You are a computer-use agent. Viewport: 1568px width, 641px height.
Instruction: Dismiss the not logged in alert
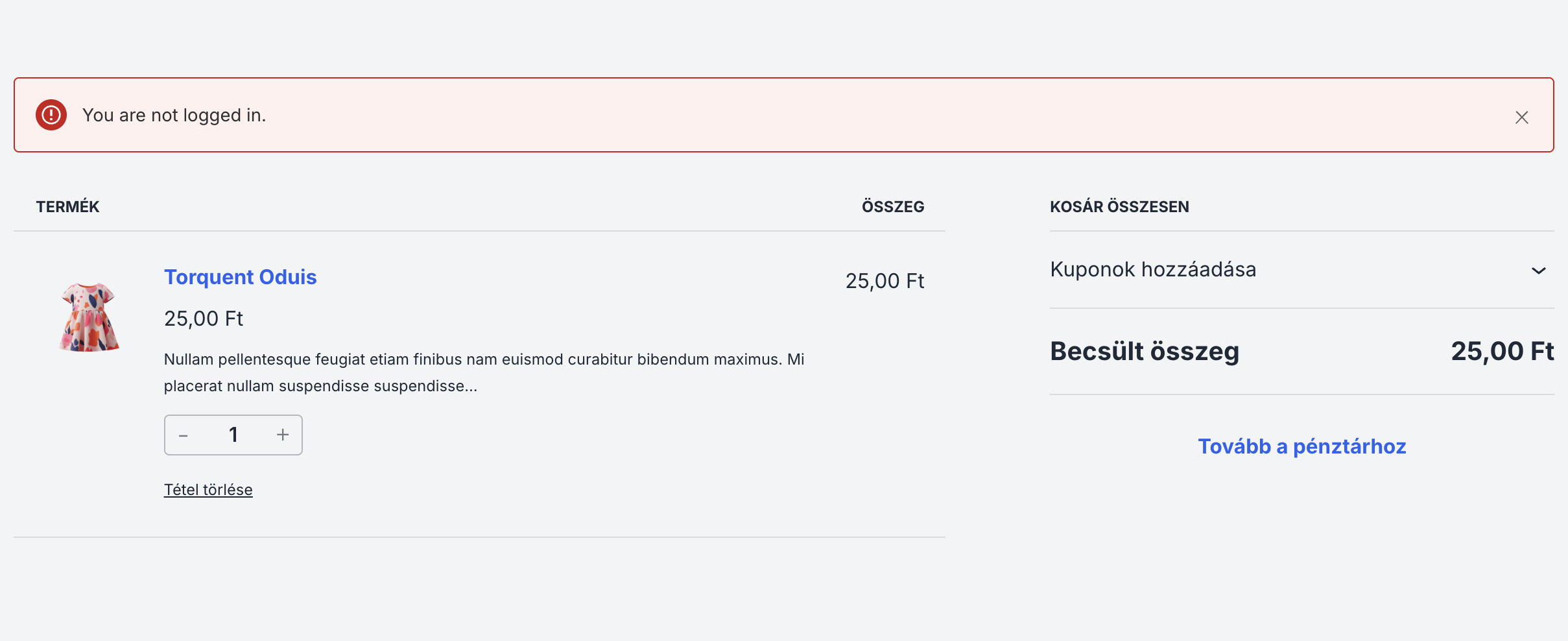1521,117
